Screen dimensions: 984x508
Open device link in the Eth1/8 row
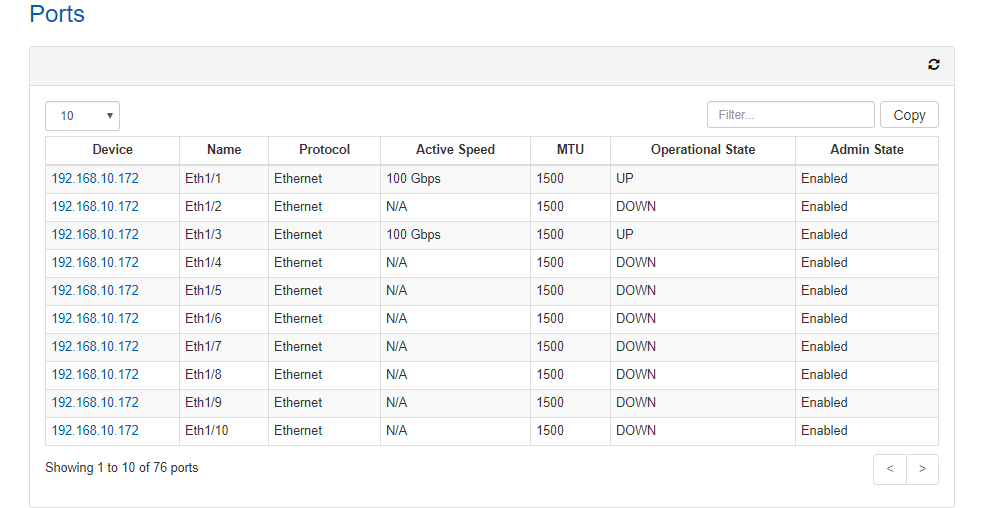pyautogui.click(x=95, y=375)
